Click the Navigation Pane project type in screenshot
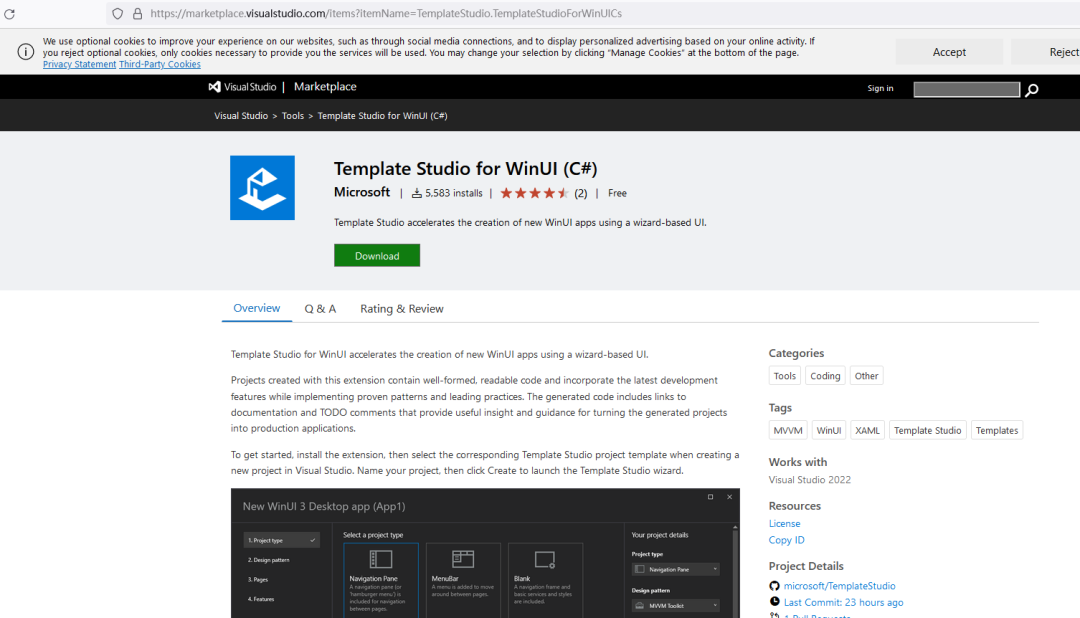 pyautogui.click(x=381, y=580)
